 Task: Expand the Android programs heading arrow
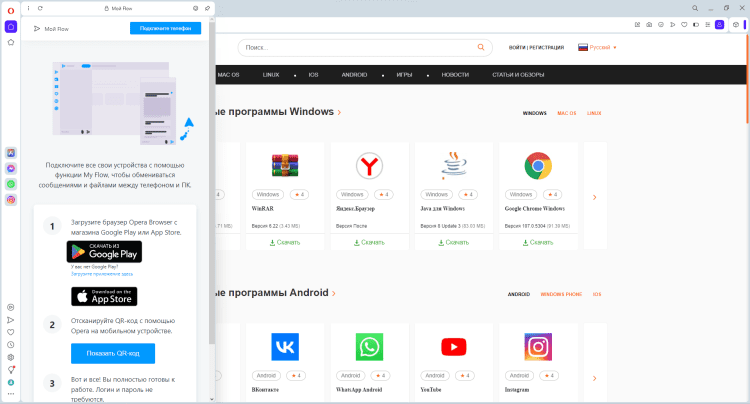point(334,293)
